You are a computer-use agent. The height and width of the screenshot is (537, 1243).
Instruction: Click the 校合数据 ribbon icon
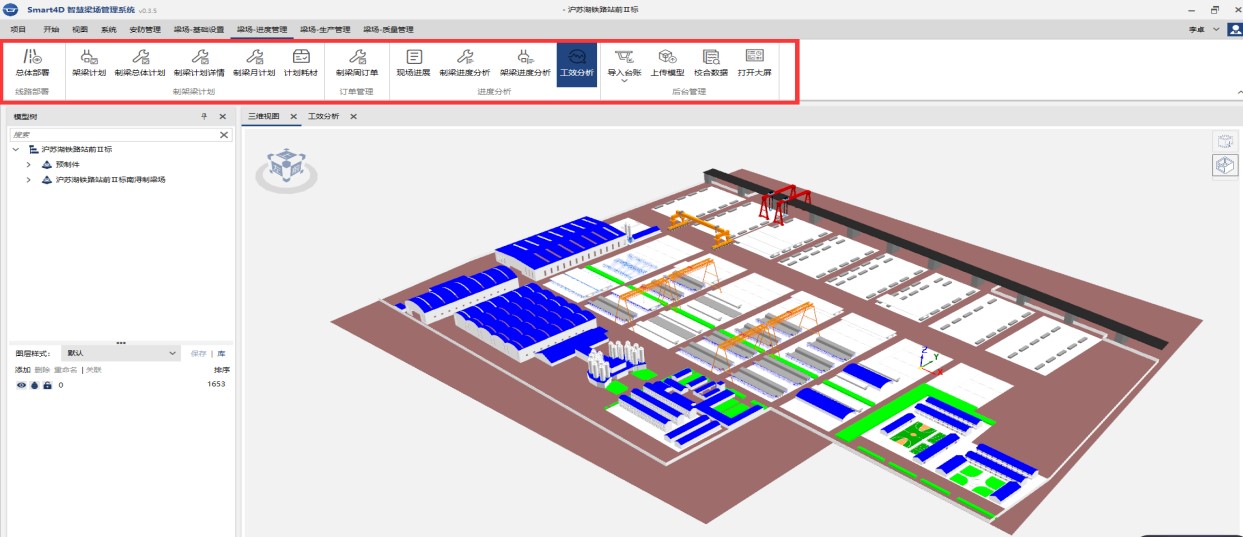[x=711, y=63]
